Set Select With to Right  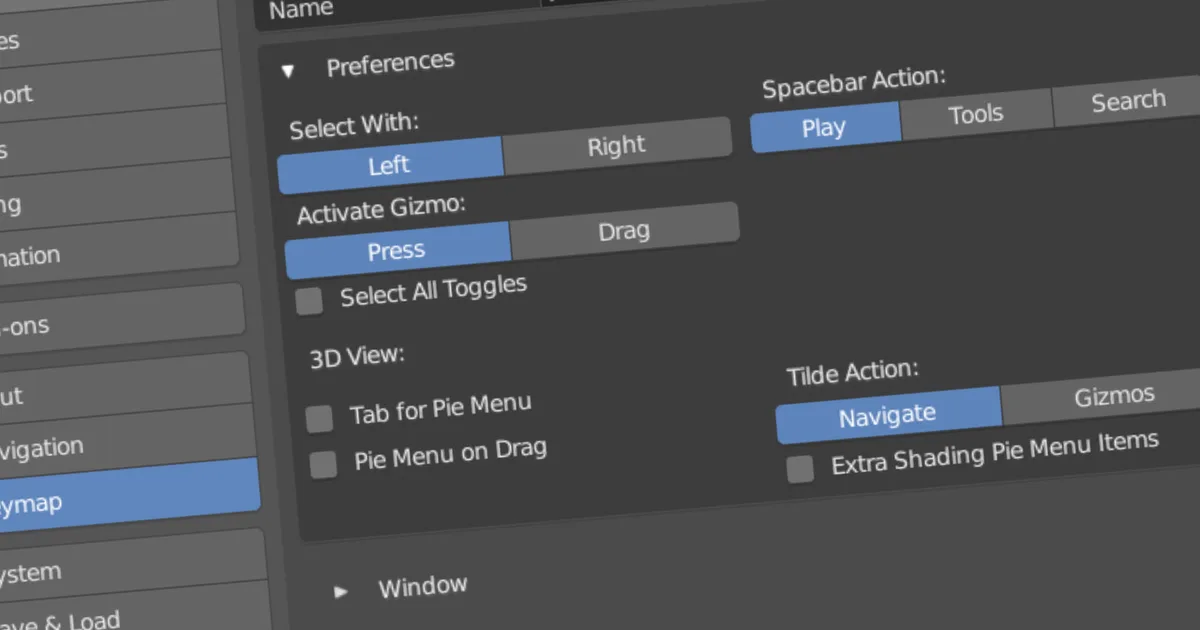[617, 147]
